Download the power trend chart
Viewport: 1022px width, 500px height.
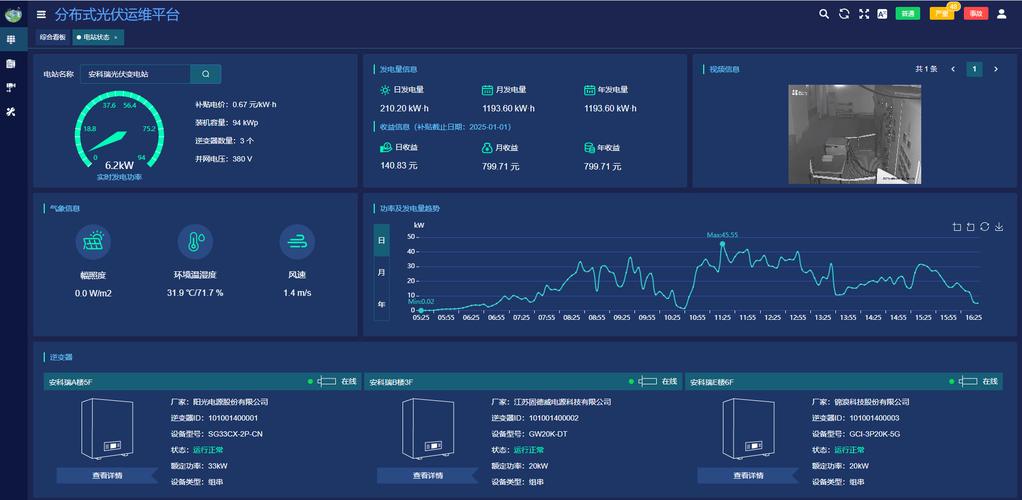tap(999, 226)
